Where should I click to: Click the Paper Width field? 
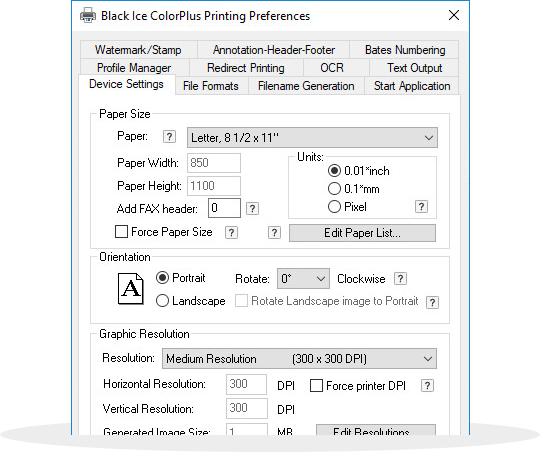(214, 163)
